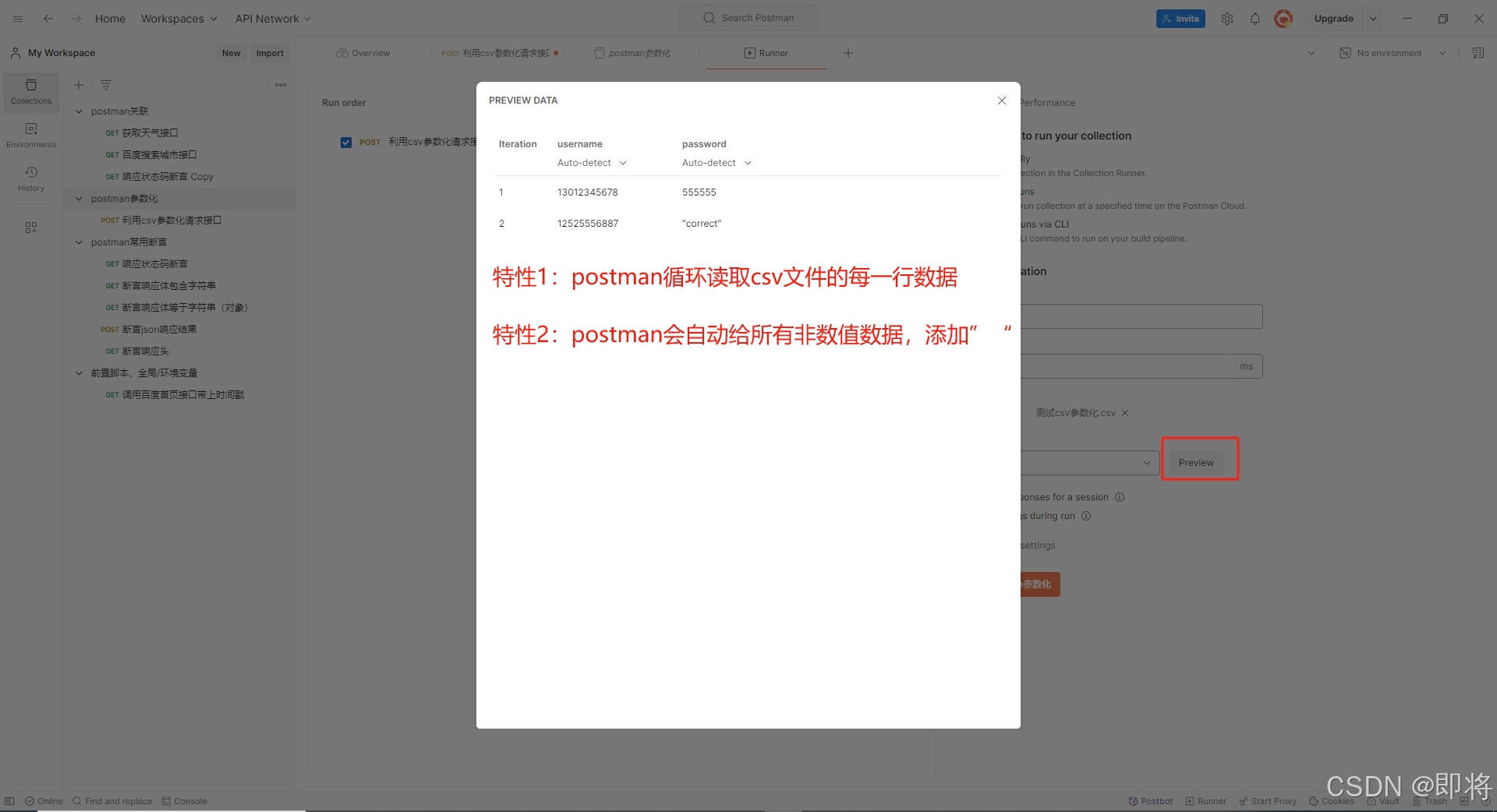
Task: Click the Upgrade button
Action: point(1333,19)
